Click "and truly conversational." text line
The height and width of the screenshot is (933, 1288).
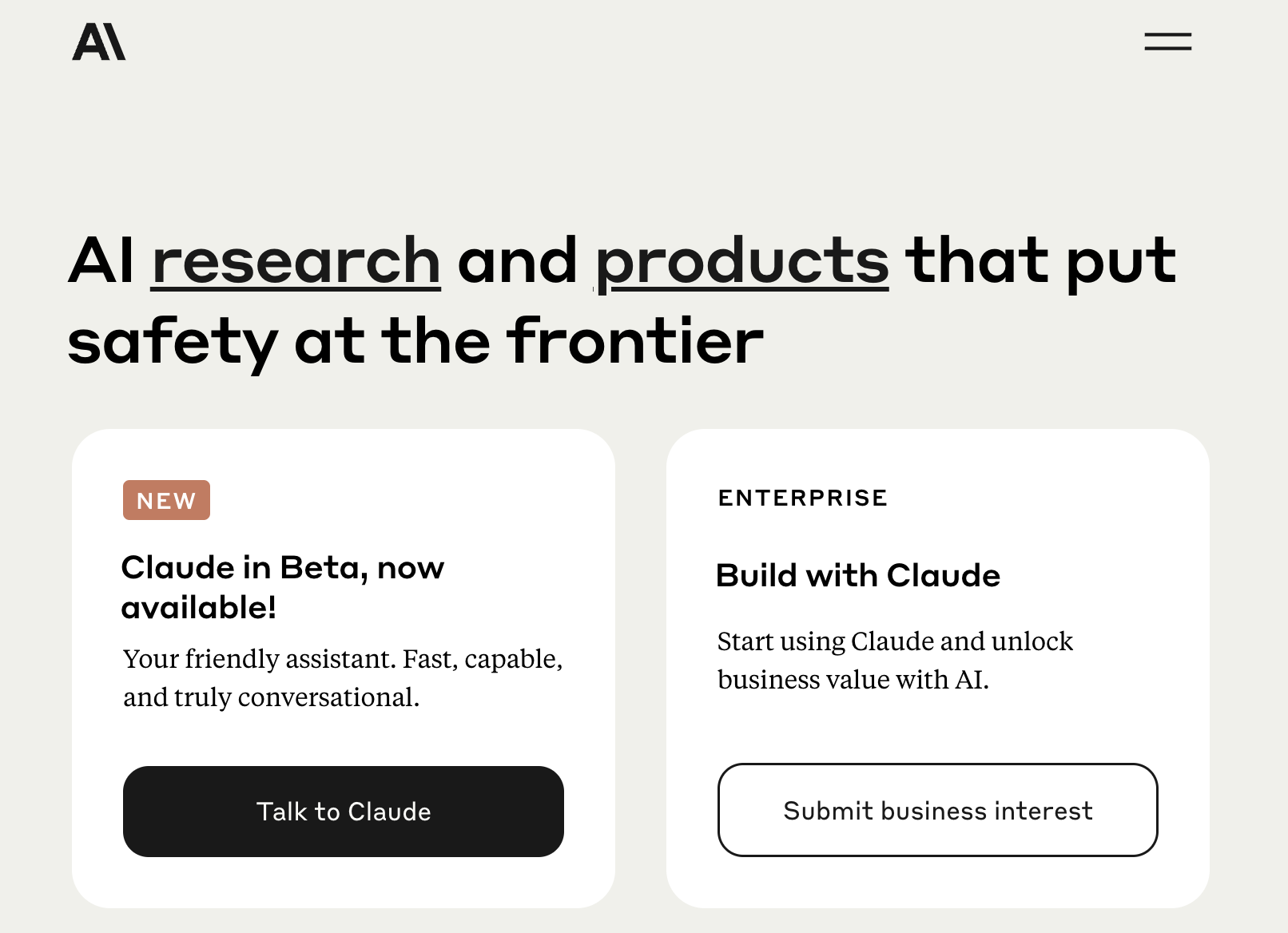271,697
